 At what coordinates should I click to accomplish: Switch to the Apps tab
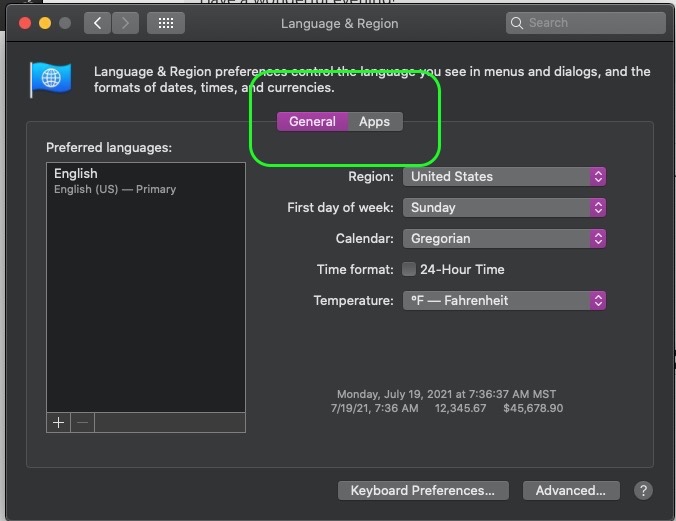pyautogui.click(x=375, y=122)
